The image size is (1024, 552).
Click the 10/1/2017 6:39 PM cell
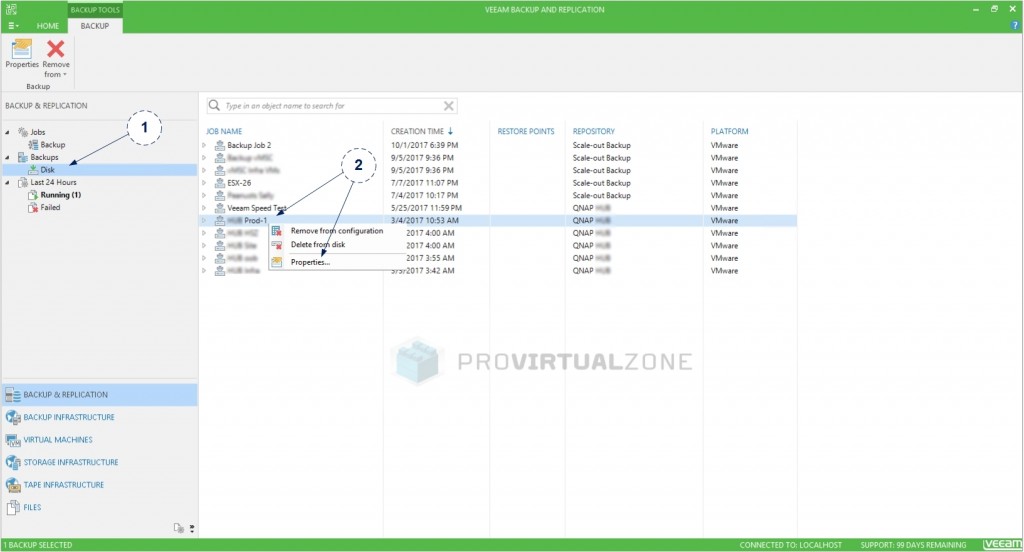tap(424, 145)
